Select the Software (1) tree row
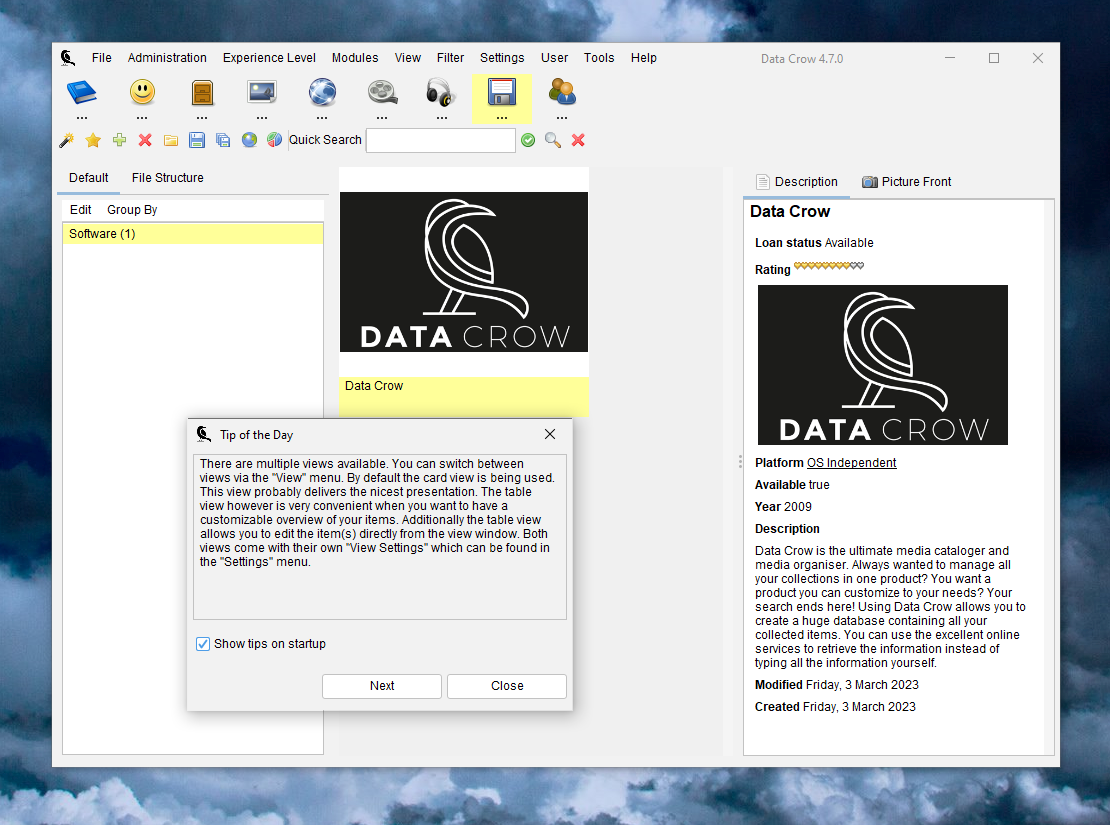 pyautogui.click(x=193, y=234)
